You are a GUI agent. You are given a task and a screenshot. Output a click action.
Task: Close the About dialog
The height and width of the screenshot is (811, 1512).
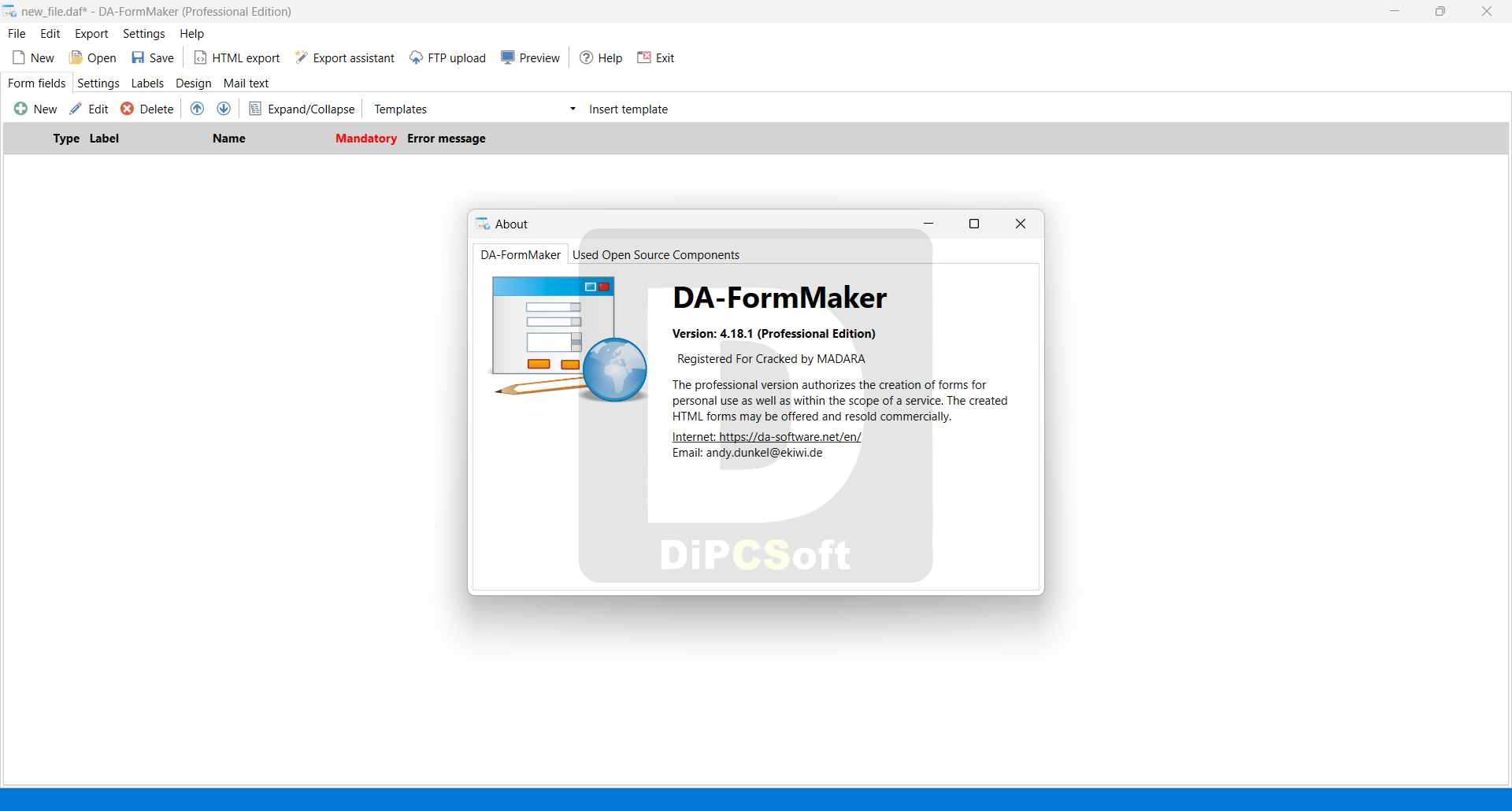(x=1021, y=224)
